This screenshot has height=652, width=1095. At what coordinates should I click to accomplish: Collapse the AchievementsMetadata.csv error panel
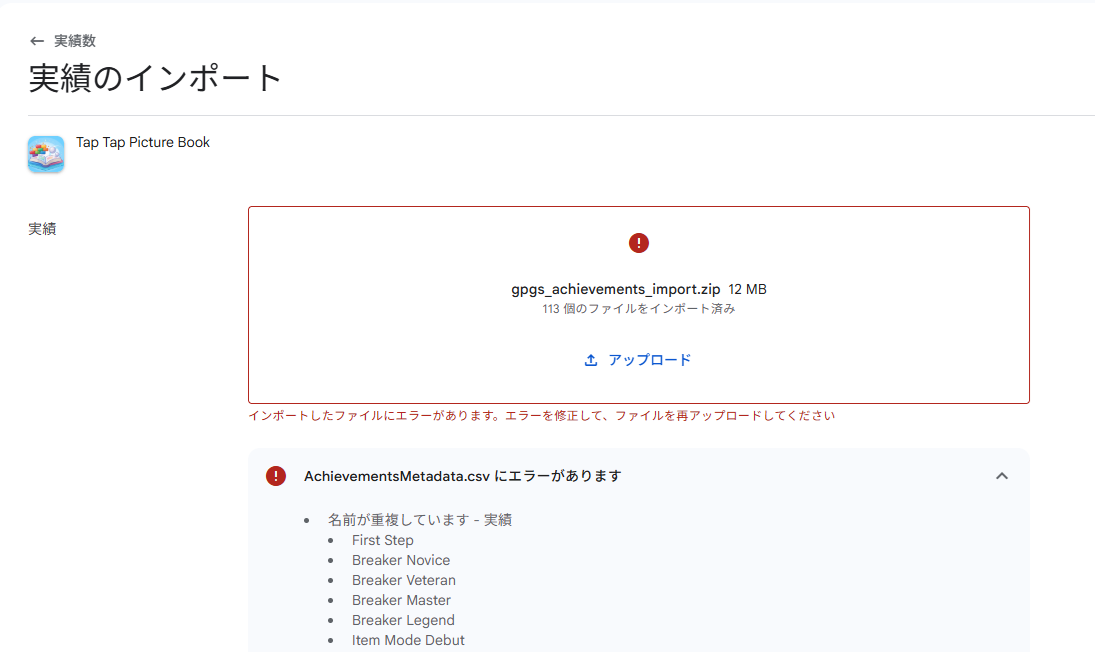(1001, 476)
